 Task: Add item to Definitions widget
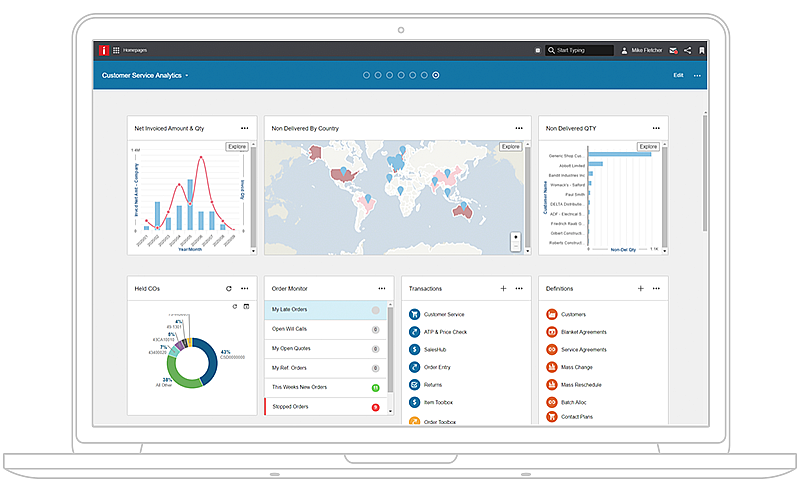click(x=640, y=288)
